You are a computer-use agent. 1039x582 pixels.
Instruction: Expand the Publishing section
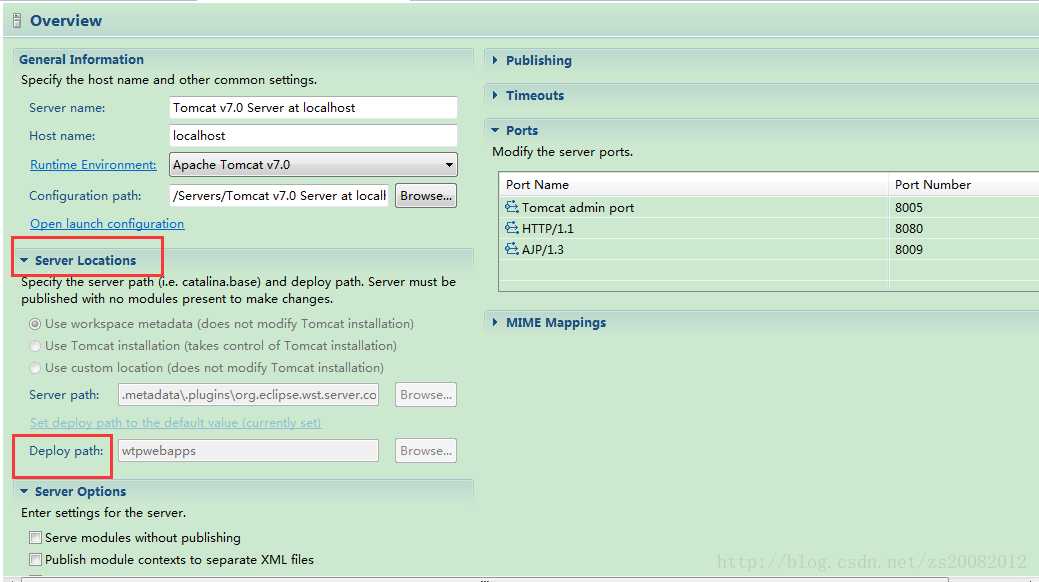[x=495, y=60]
